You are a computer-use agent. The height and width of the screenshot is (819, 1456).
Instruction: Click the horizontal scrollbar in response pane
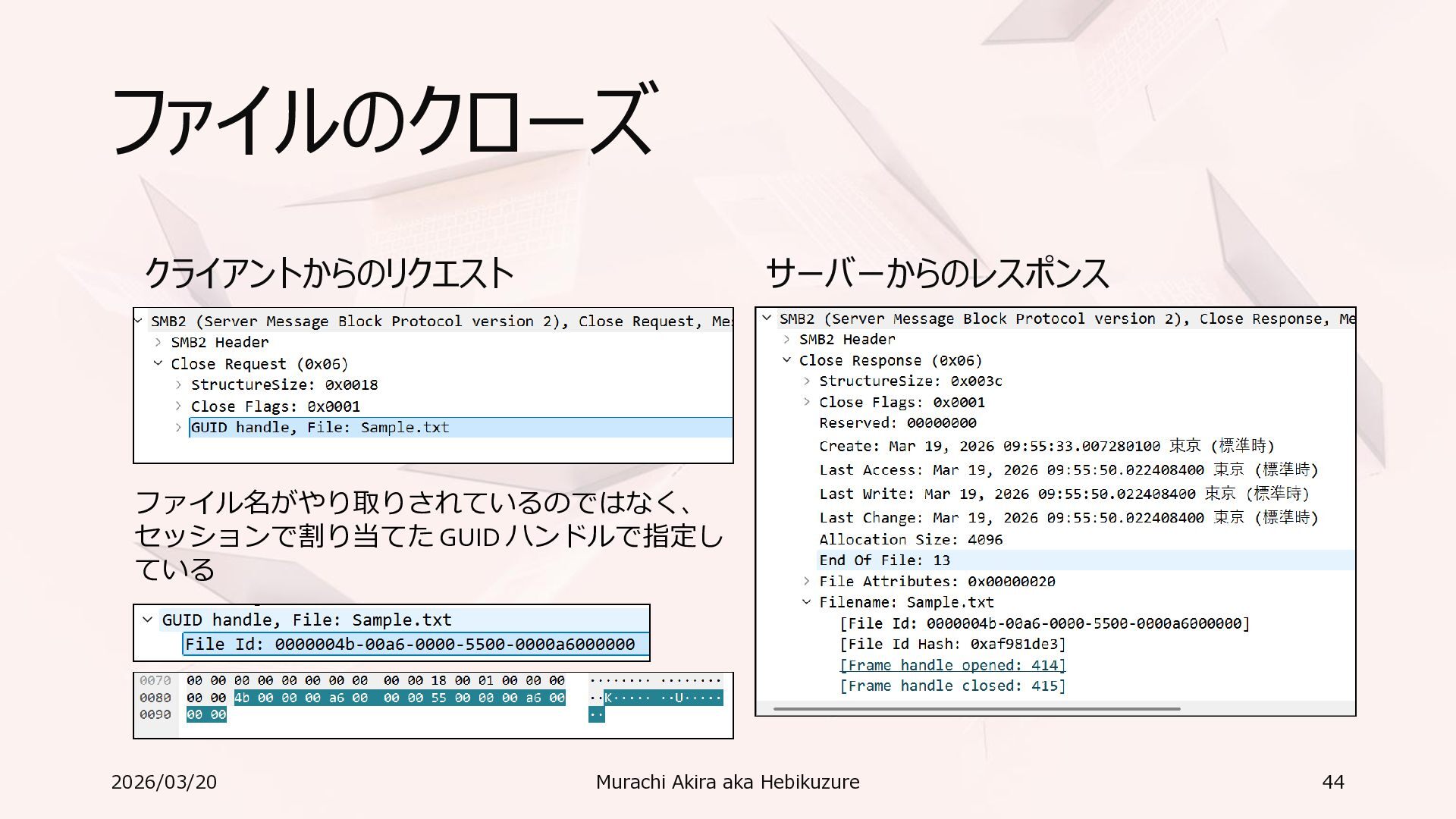(x=977, y=709)
